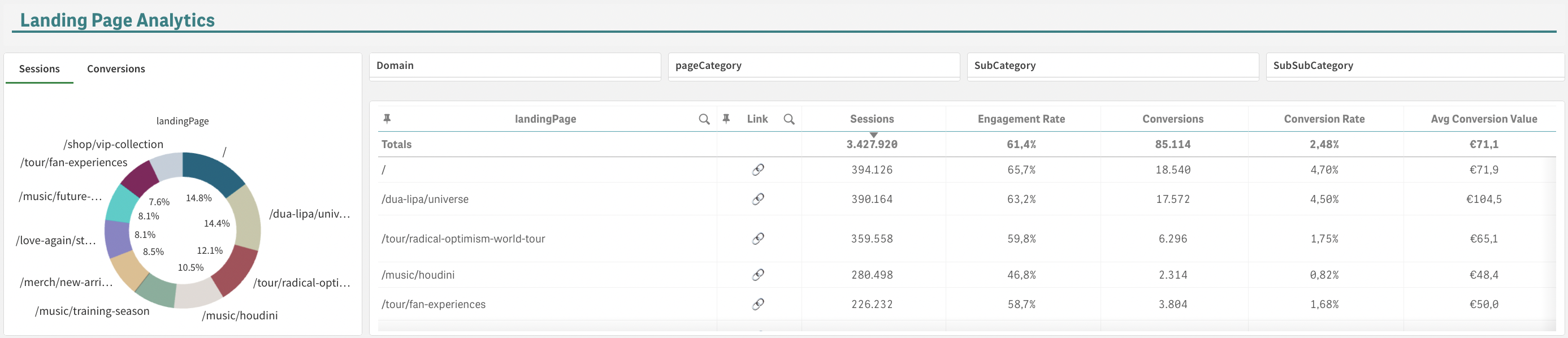Open the Domain filter dropdown
This screenshot has height=338, width=1568.
click(x=514, y=66)
